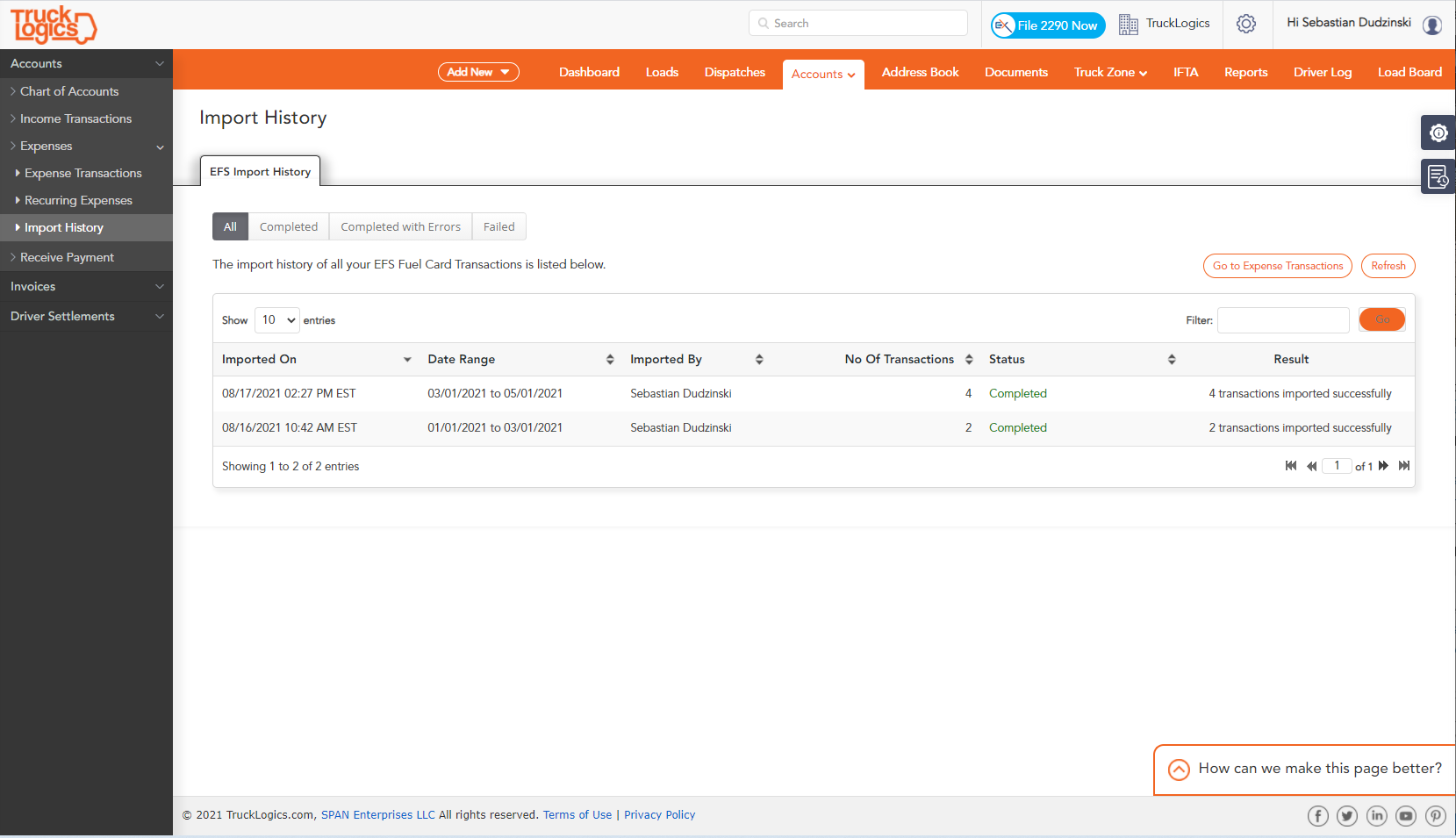Sort table by Imported On column

tap(407, 360)
